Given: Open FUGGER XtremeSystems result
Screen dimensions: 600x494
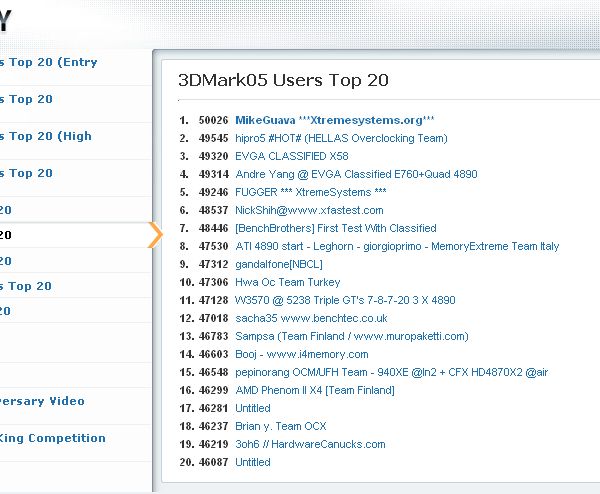Looking at the screenshot, I should point(310,192).
